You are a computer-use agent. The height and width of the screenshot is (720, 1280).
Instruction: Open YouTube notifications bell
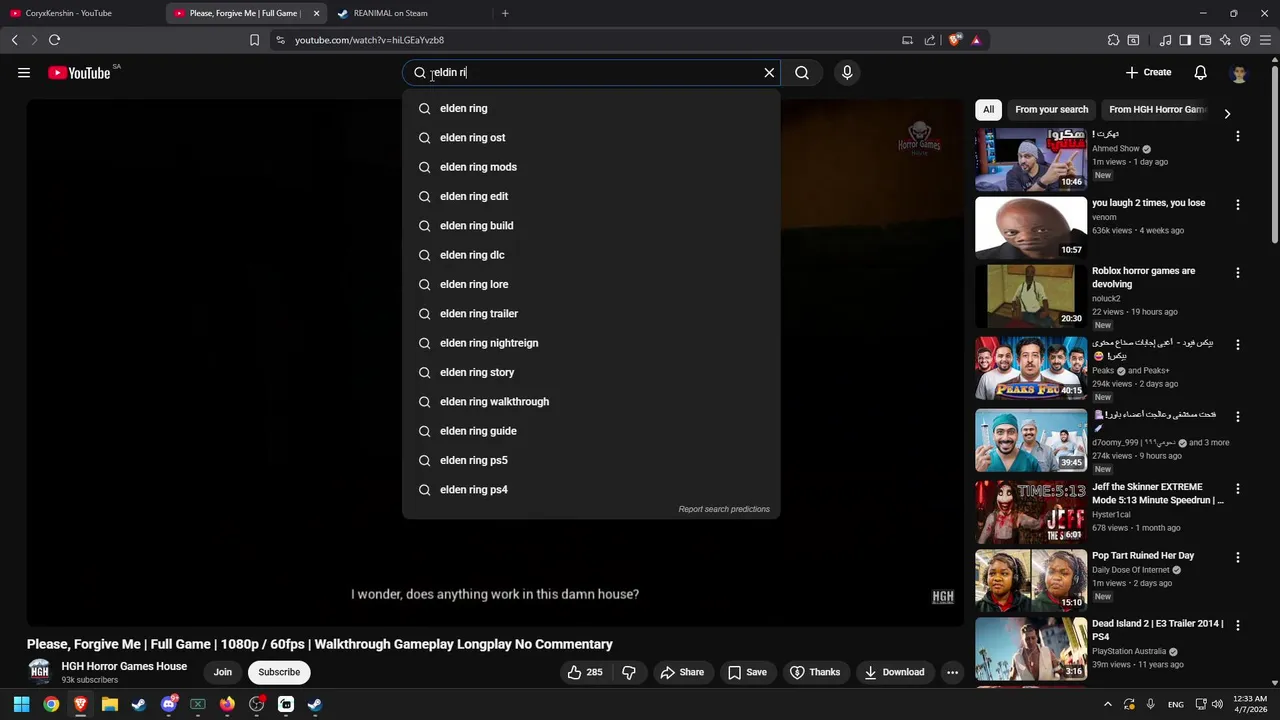[x=1200, y=72]
